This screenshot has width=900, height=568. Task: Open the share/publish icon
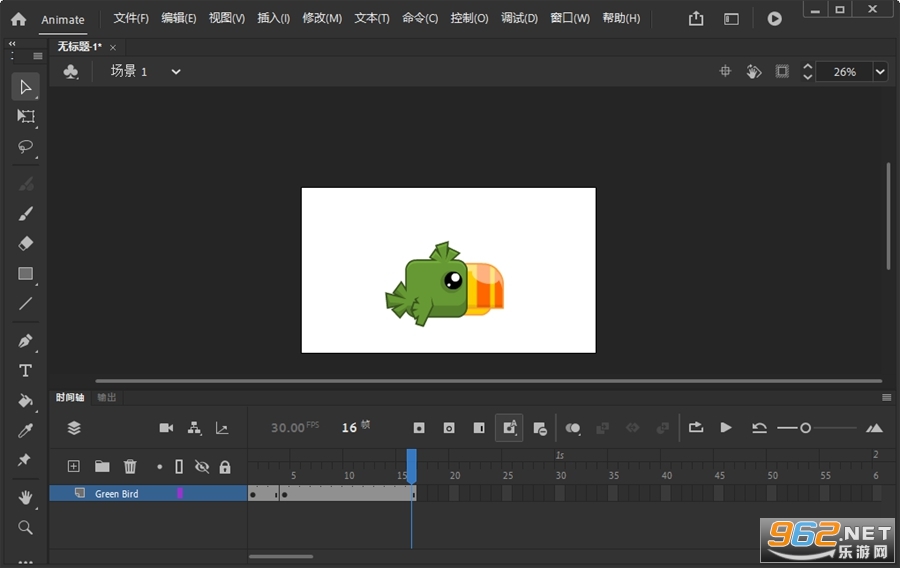pos(696,19)
